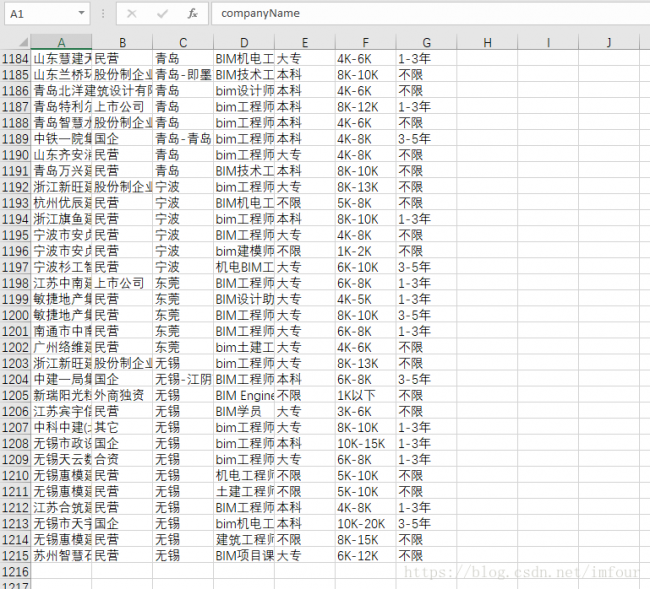Click the Enter checkmark in formula bar
650x589 pixels.
point(161,14)
